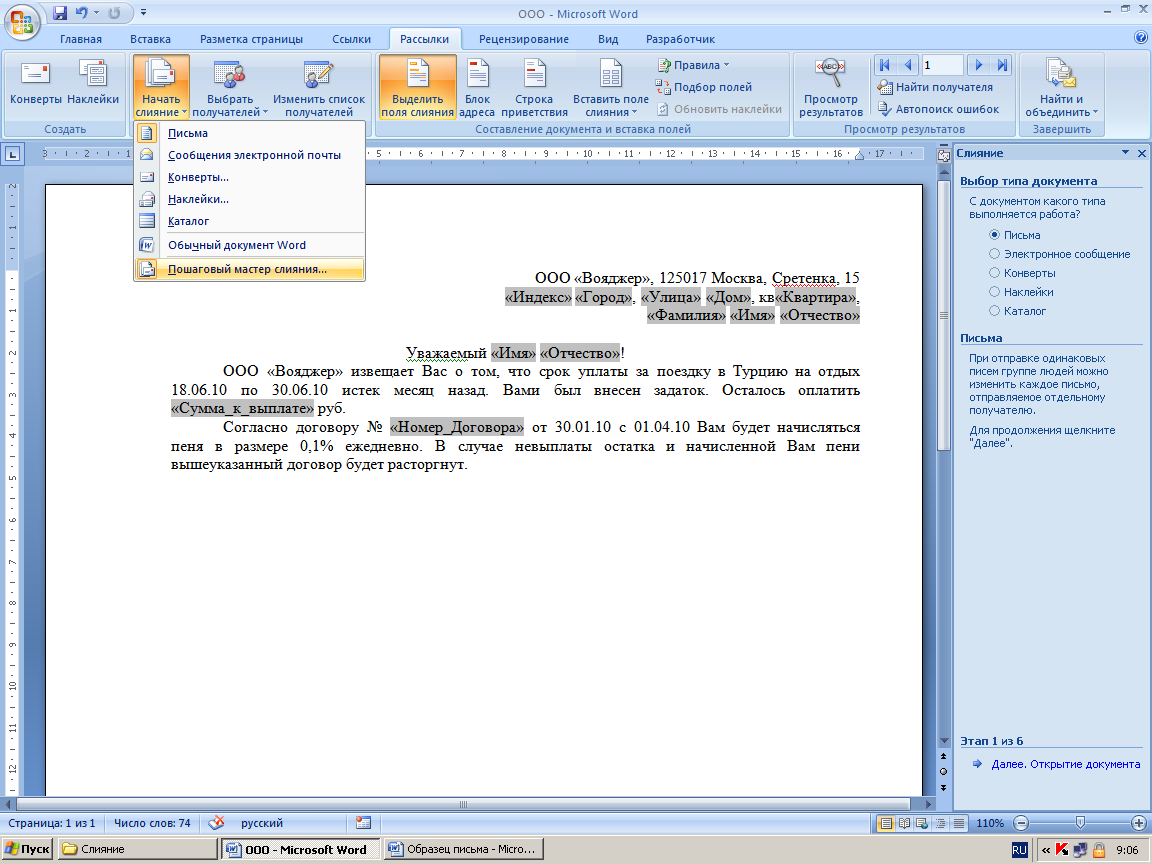Image resolution: width=1152 pixels, height=864 pixels.
Task: Click Выделить поля слияния button
Action: pyautogui.click(x=417, y=87)
